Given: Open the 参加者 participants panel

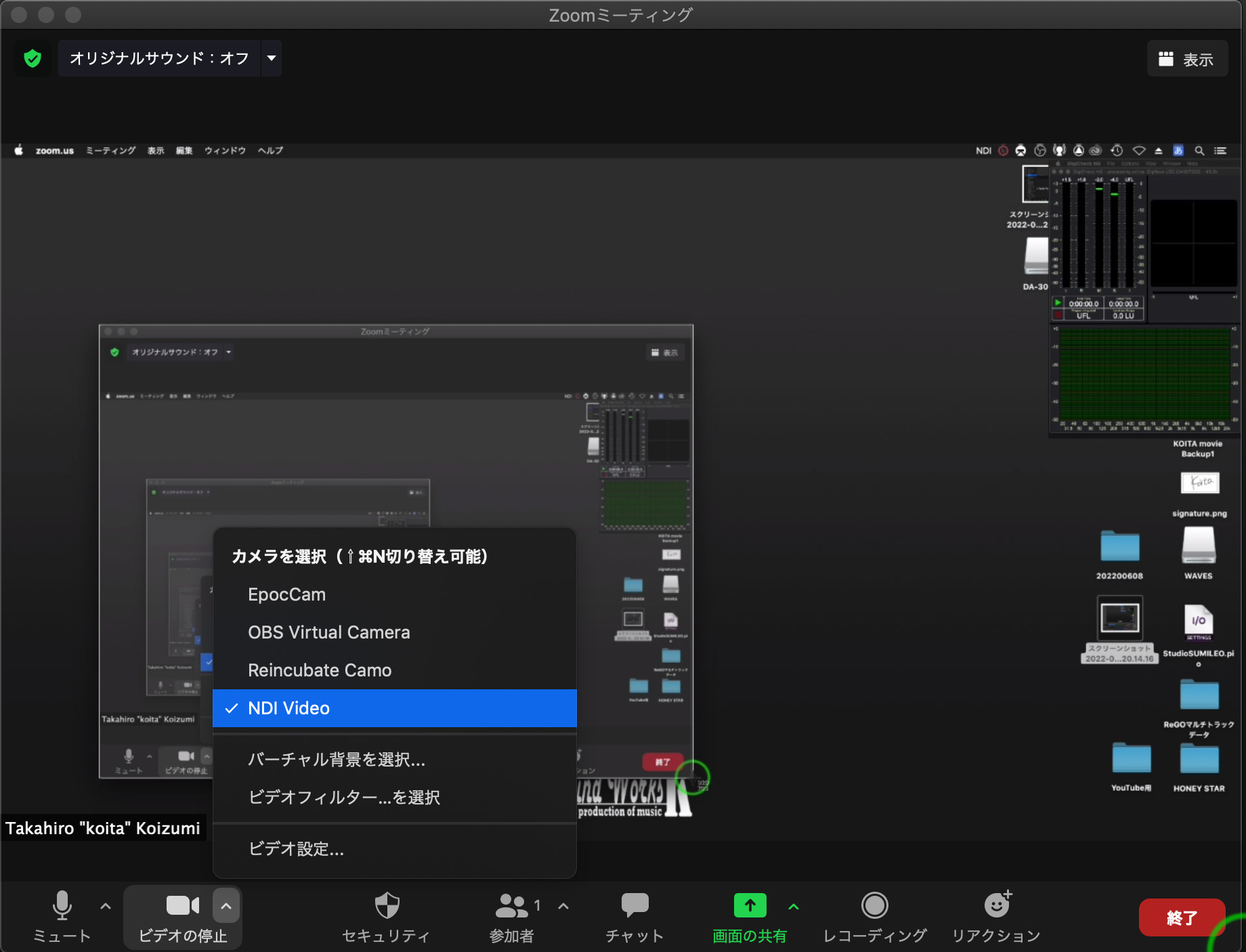Looking at the screenshot, I should pyautogui.click(x=512, y=917).
